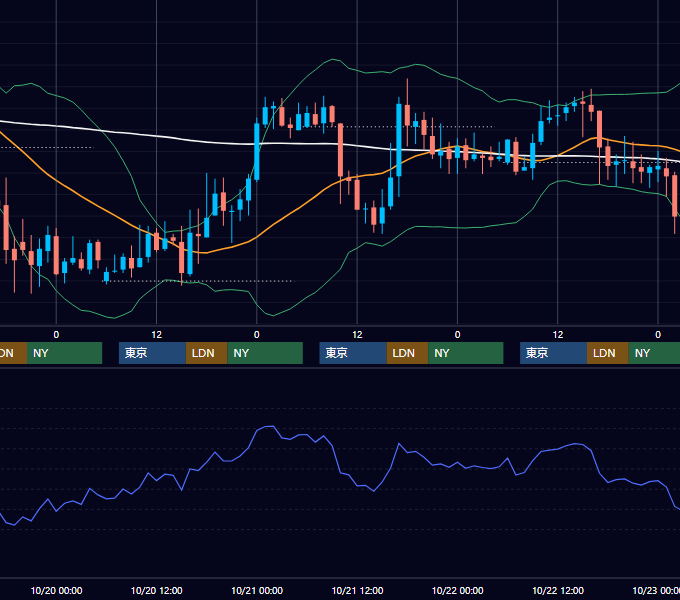This screenshot has width=680, height=600.
Task: Click the hour label 0 at the 10/21 gridline
Action: click(257, 335)
